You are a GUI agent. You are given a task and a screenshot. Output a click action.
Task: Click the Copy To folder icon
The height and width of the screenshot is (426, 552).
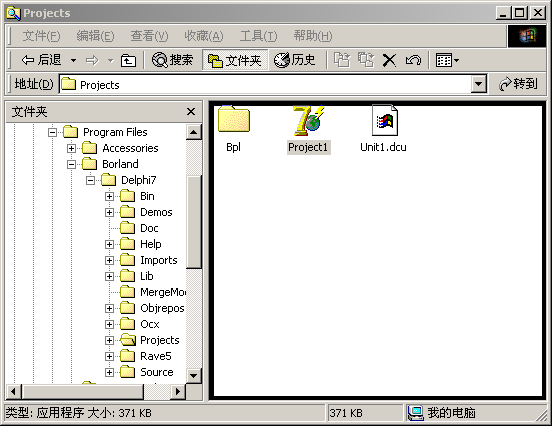366,60
